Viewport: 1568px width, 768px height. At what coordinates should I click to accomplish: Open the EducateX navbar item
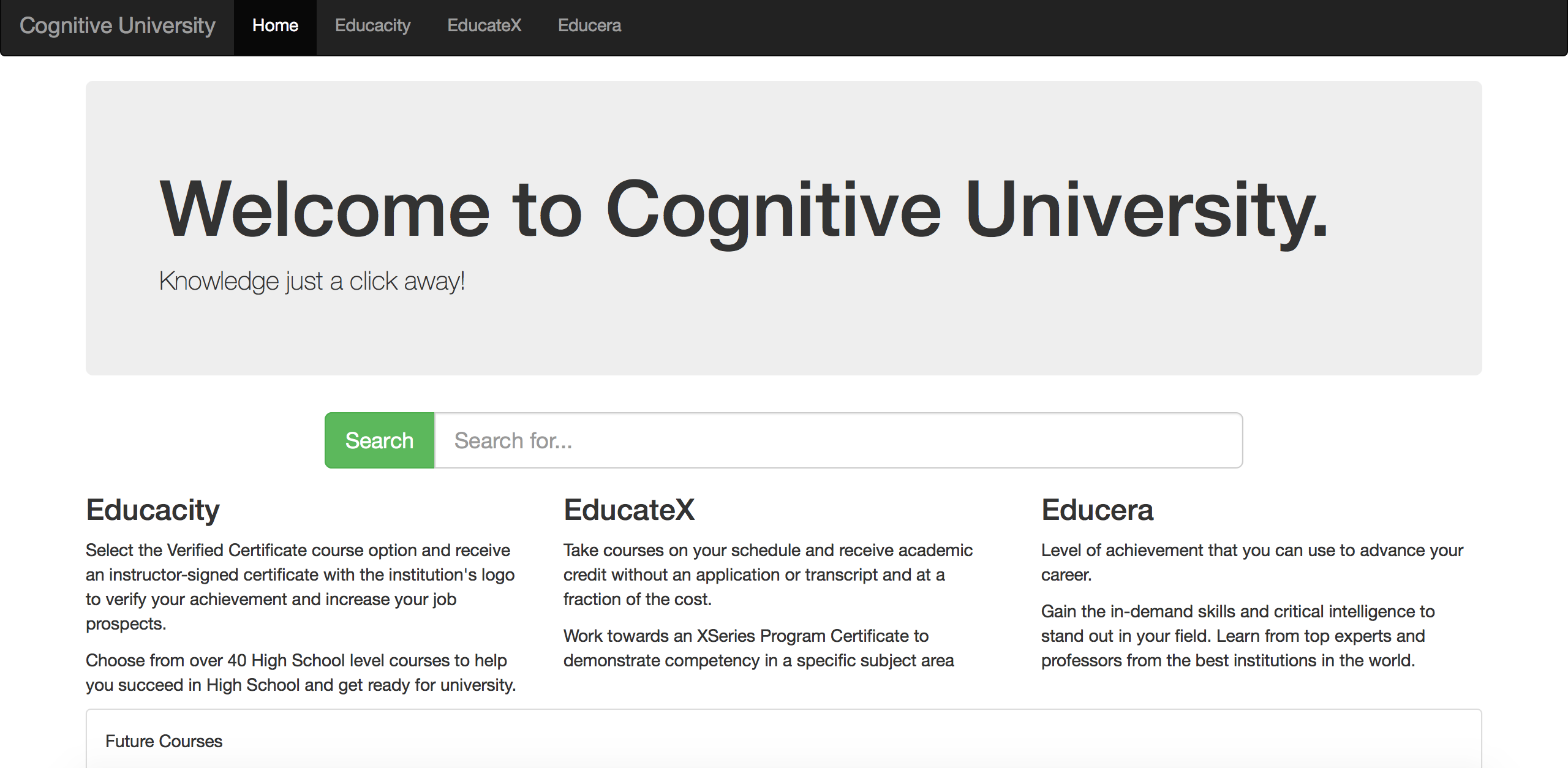coord(484,26)
